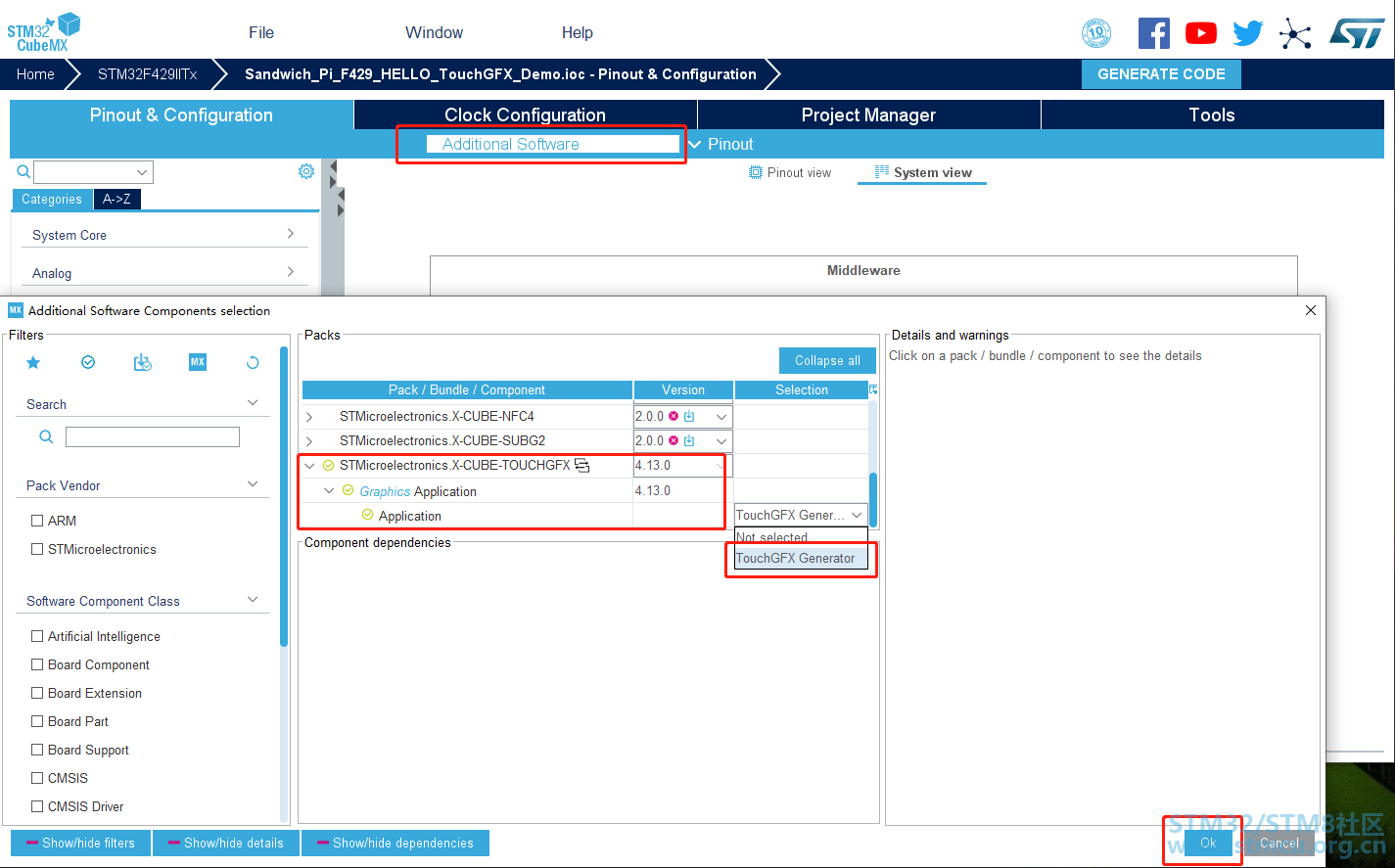
Task: Filter installed packs with the download icon
Action: tap(143, 363)
